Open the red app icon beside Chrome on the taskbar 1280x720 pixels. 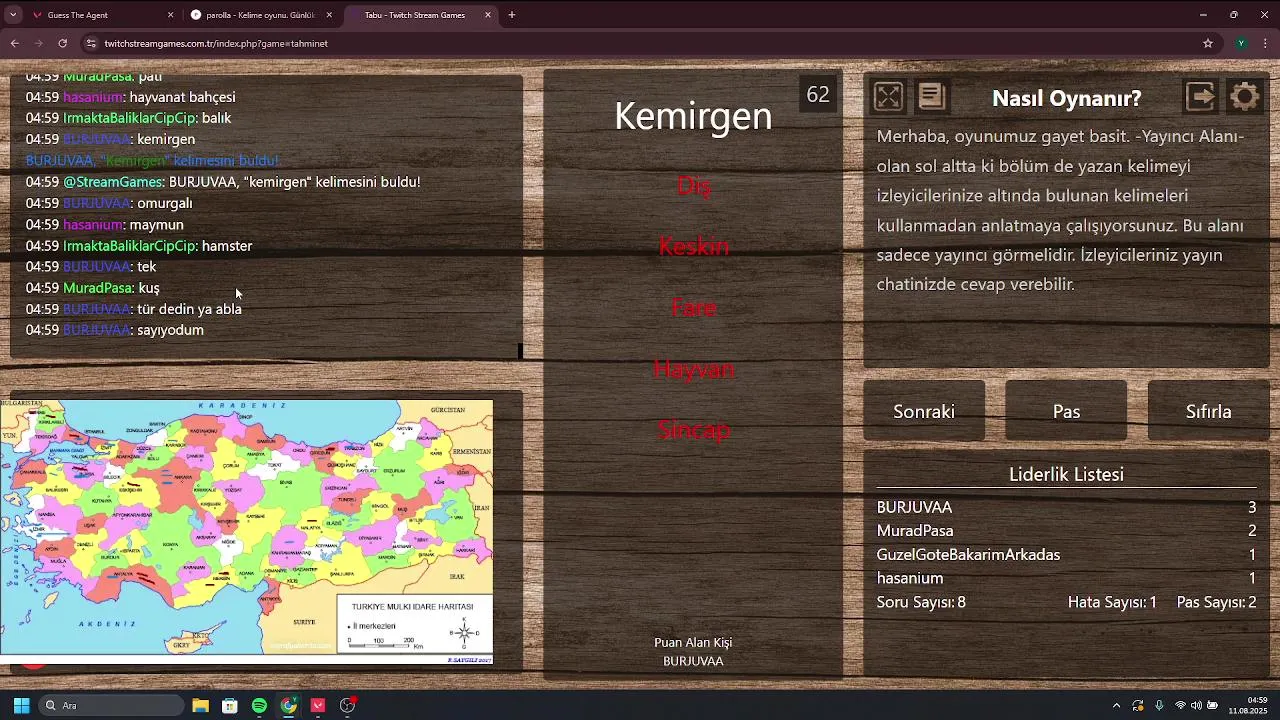pyautogui.click(x=318, y=705)
